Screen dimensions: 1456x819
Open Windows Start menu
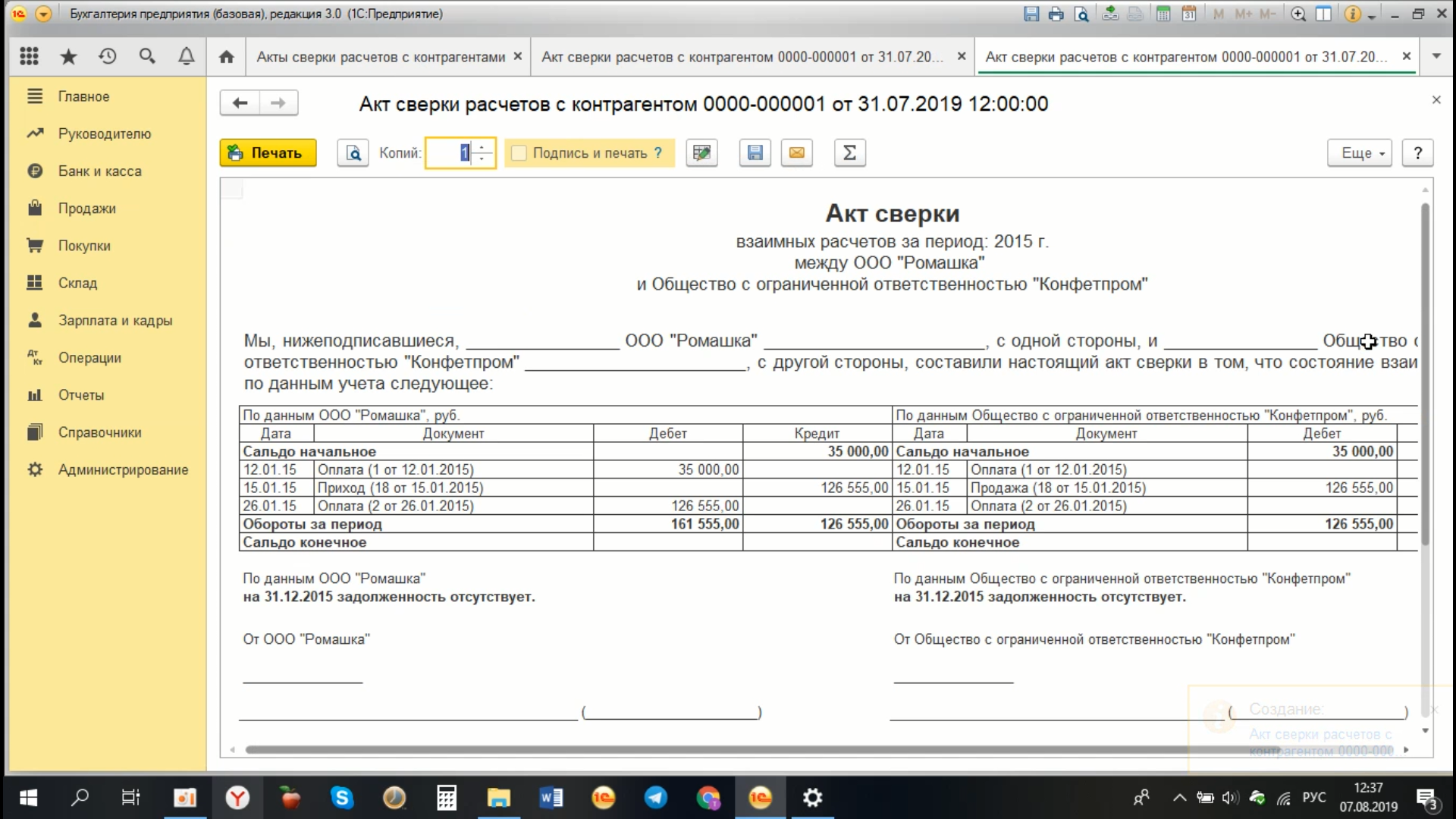[29, 798]
